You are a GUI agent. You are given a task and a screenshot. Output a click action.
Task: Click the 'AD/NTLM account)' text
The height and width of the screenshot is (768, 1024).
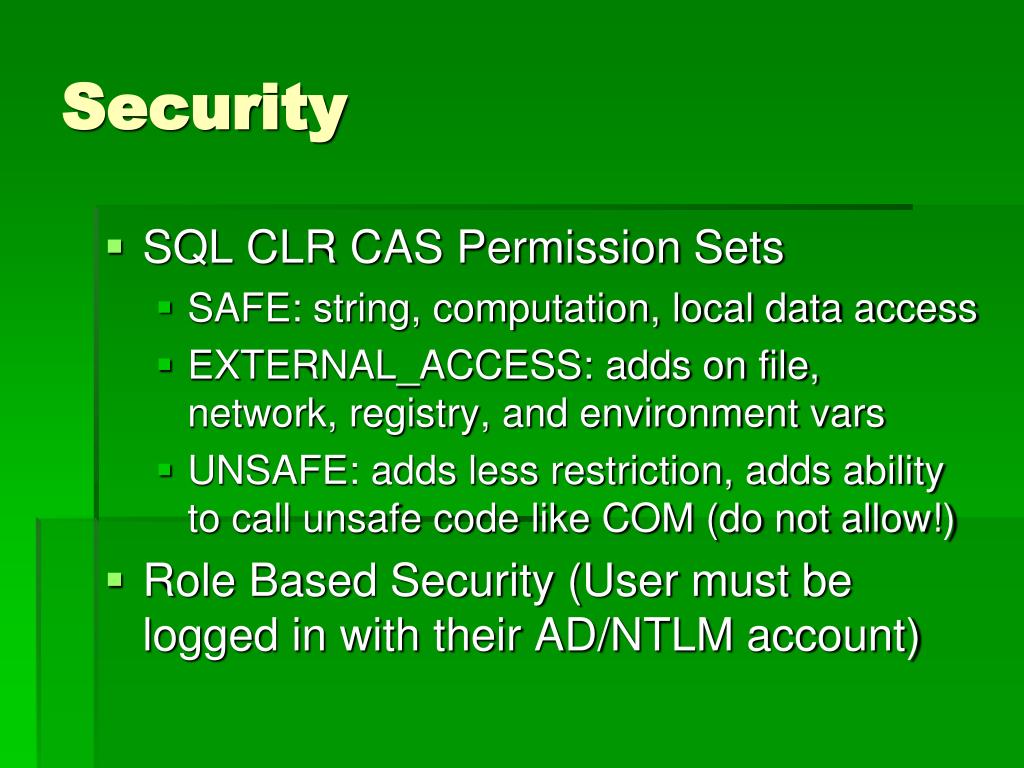tap(727, 635)
